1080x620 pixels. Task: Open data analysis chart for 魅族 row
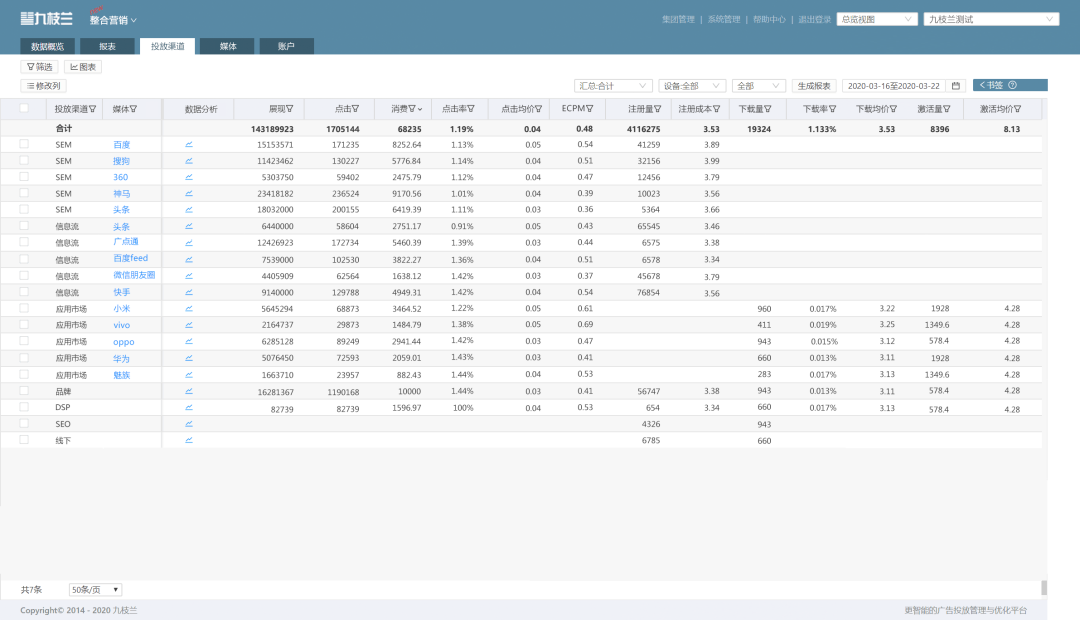click(x=189, y=375)
